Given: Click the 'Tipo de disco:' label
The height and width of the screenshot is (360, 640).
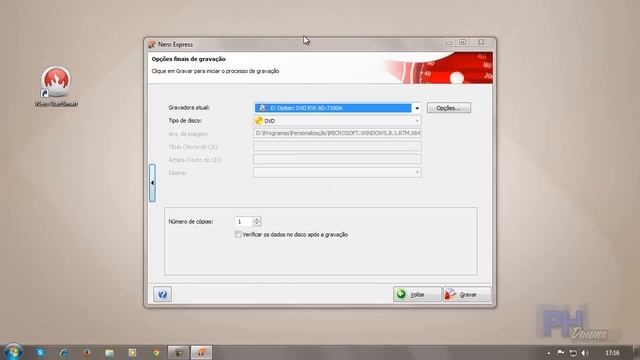Looking at the screenshot, I should [x=185, y=121].
